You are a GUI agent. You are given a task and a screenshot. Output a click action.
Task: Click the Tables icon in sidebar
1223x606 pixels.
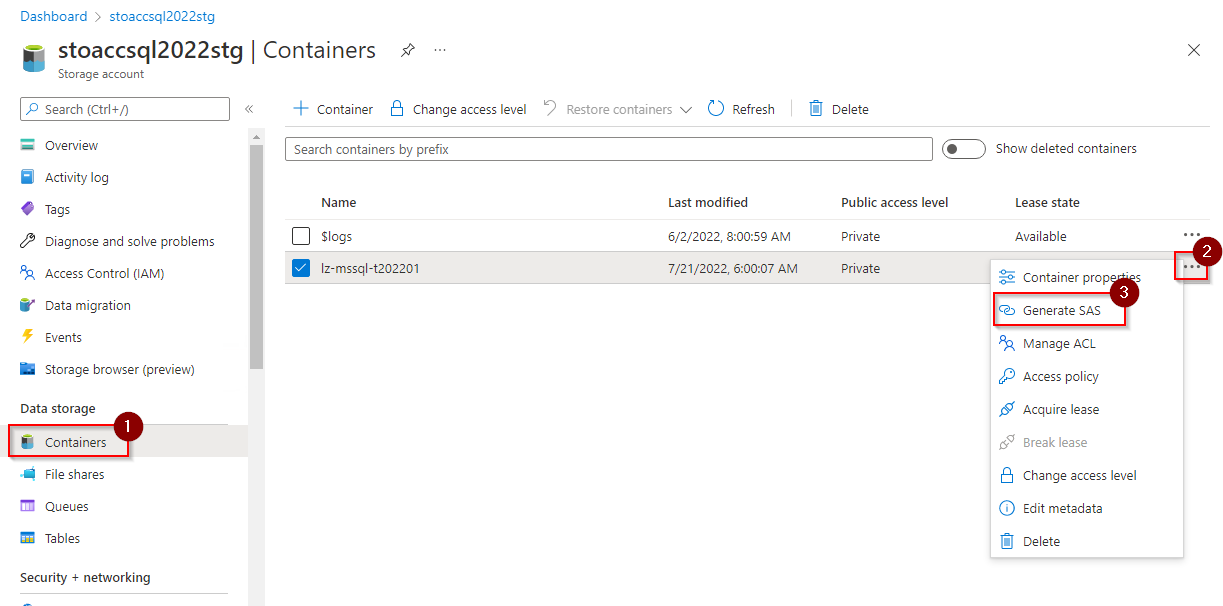coord(28,539)
